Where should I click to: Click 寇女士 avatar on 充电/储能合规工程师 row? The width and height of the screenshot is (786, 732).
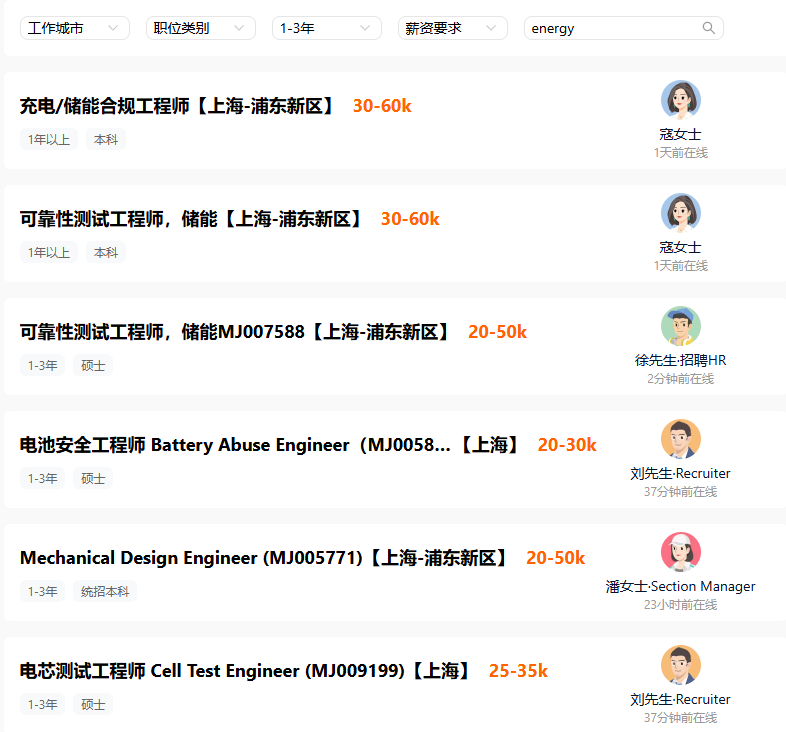point(681,100)
